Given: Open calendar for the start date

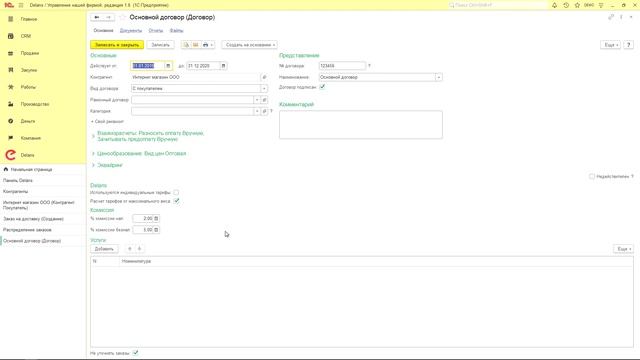Looking at the screenshot, I should click(168, 66).
